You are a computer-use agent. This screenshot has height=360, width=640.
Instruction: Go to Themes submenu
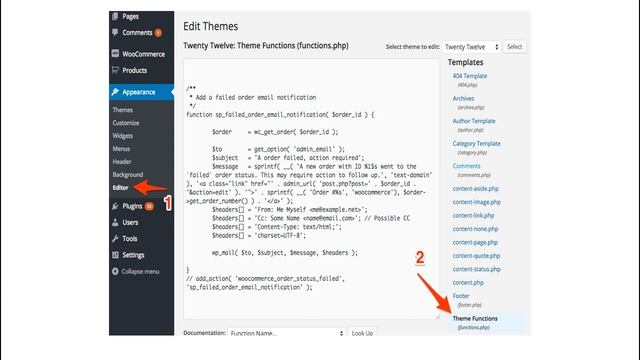(122, 110)
